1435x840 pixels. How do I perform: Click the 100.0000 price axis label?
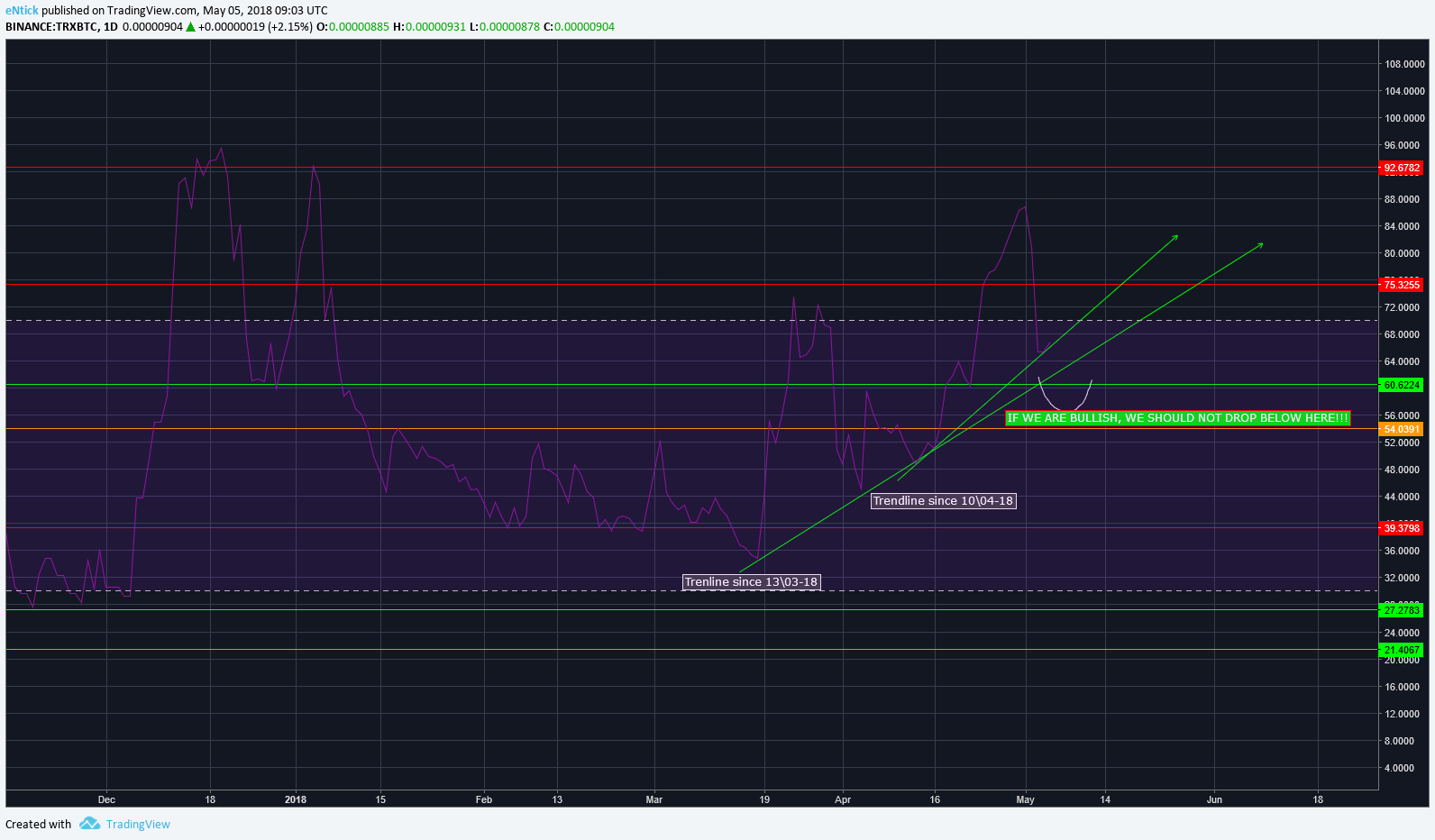click(1404, 118)
